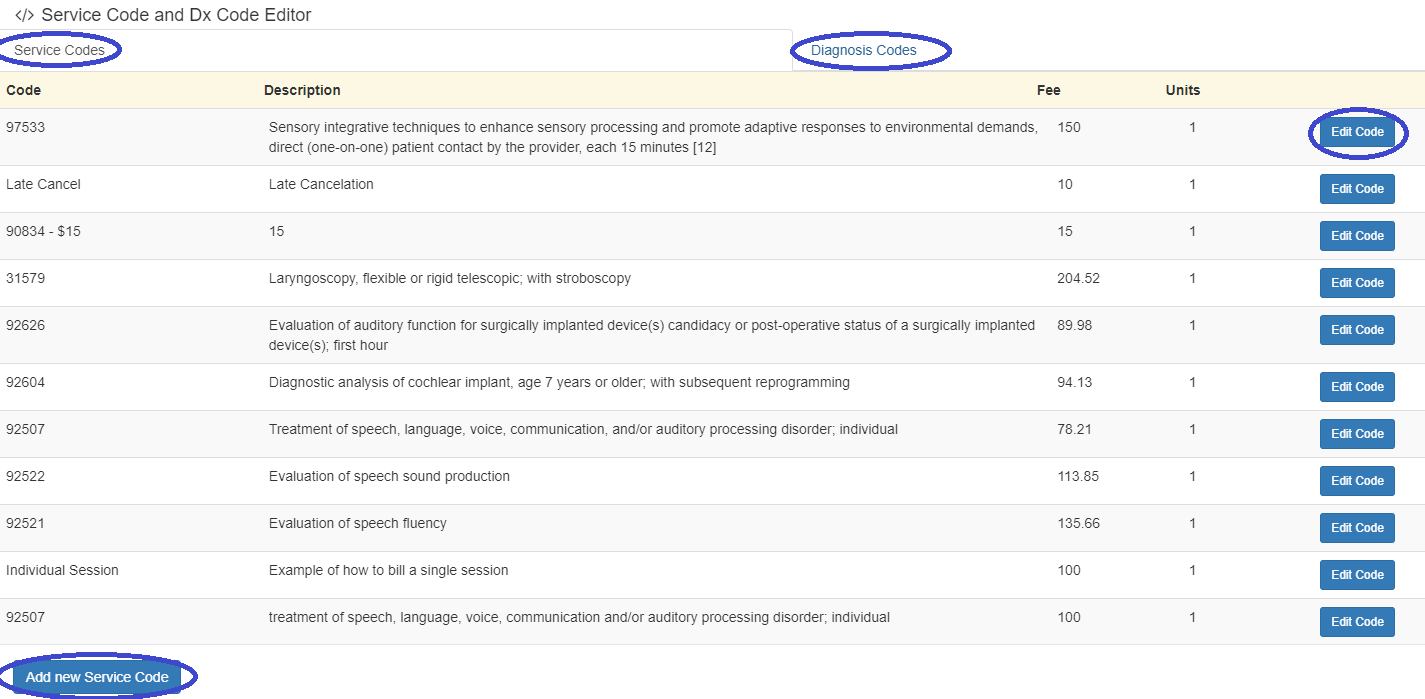Click Edit Code for 92626
The height and width of the screenshot is (699, 1425).
click(x=1356, y=330)
